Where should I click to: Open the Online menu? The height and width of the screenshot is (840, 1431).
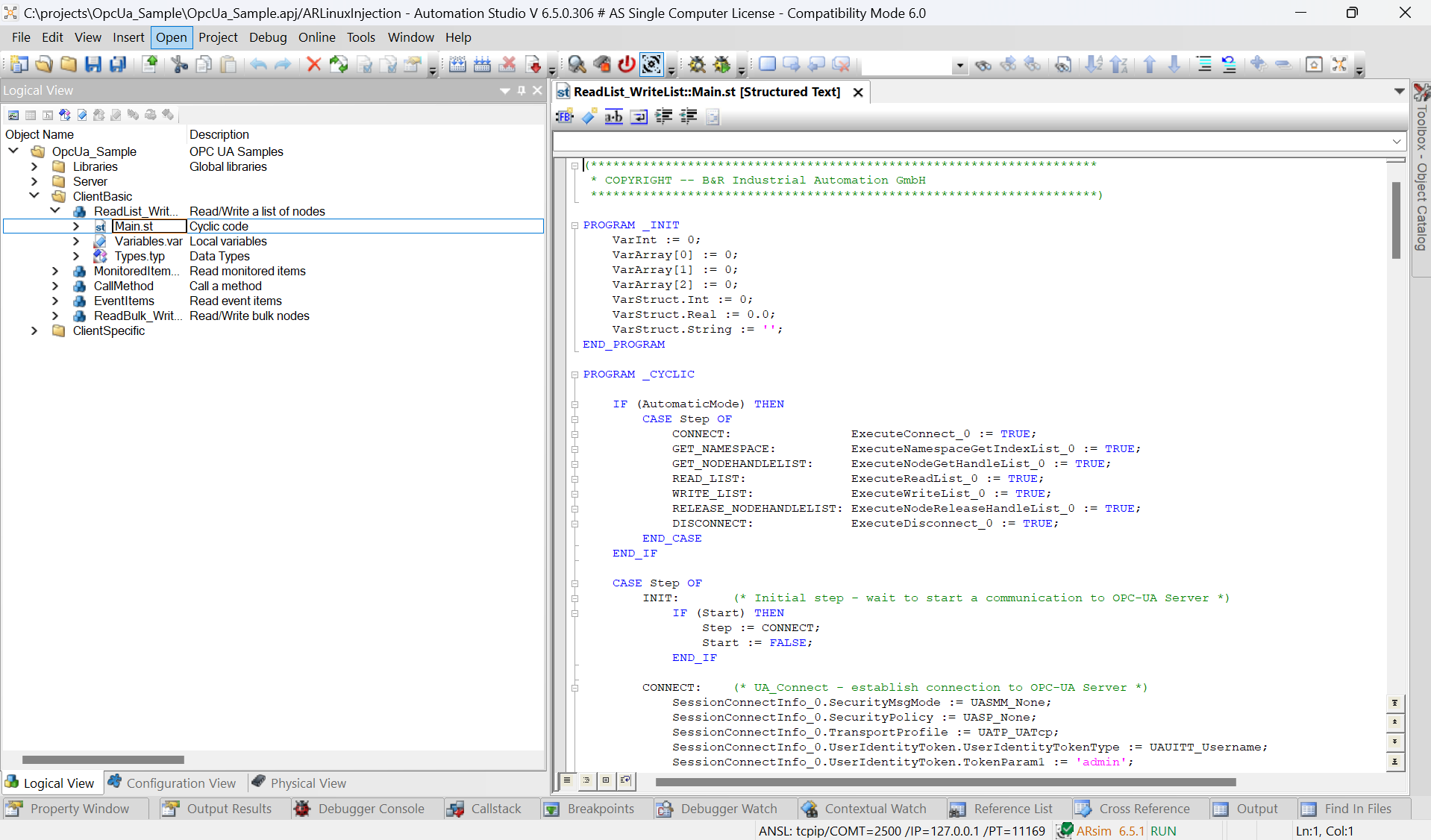pos(317,37)
